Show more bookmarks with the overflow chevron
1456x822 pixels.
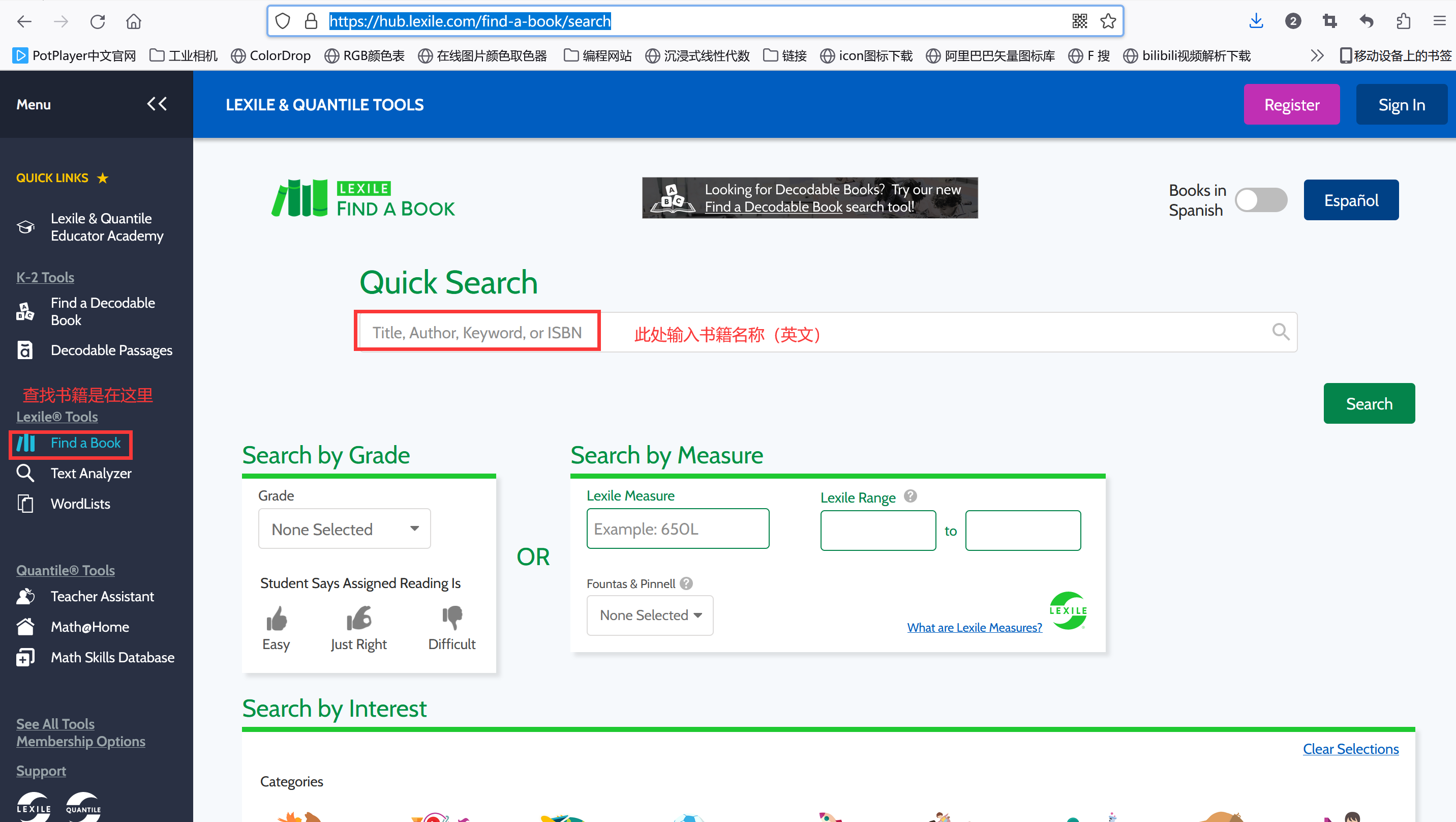1317,55
